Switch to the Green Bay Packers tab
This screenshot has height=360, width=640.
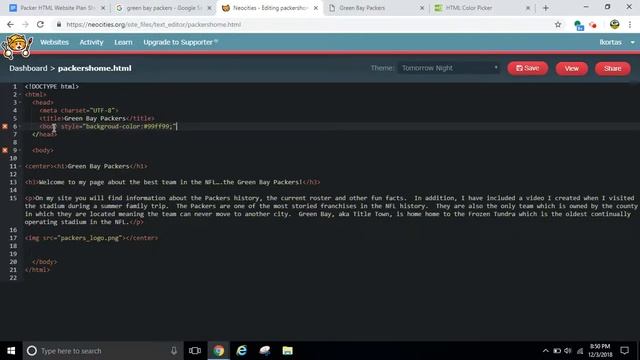pyautogui.click(x=376, y=8)
